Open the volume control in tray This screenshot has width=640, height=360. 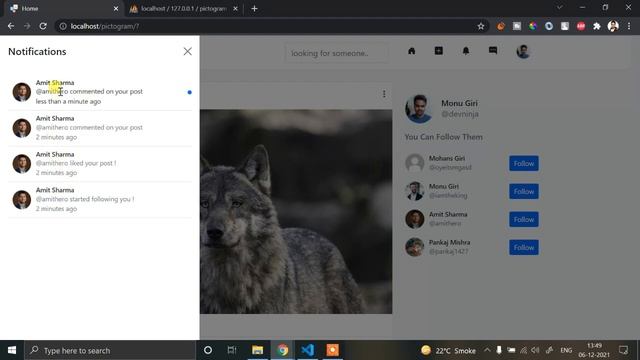pyautogui.click(x=536, y=350)
